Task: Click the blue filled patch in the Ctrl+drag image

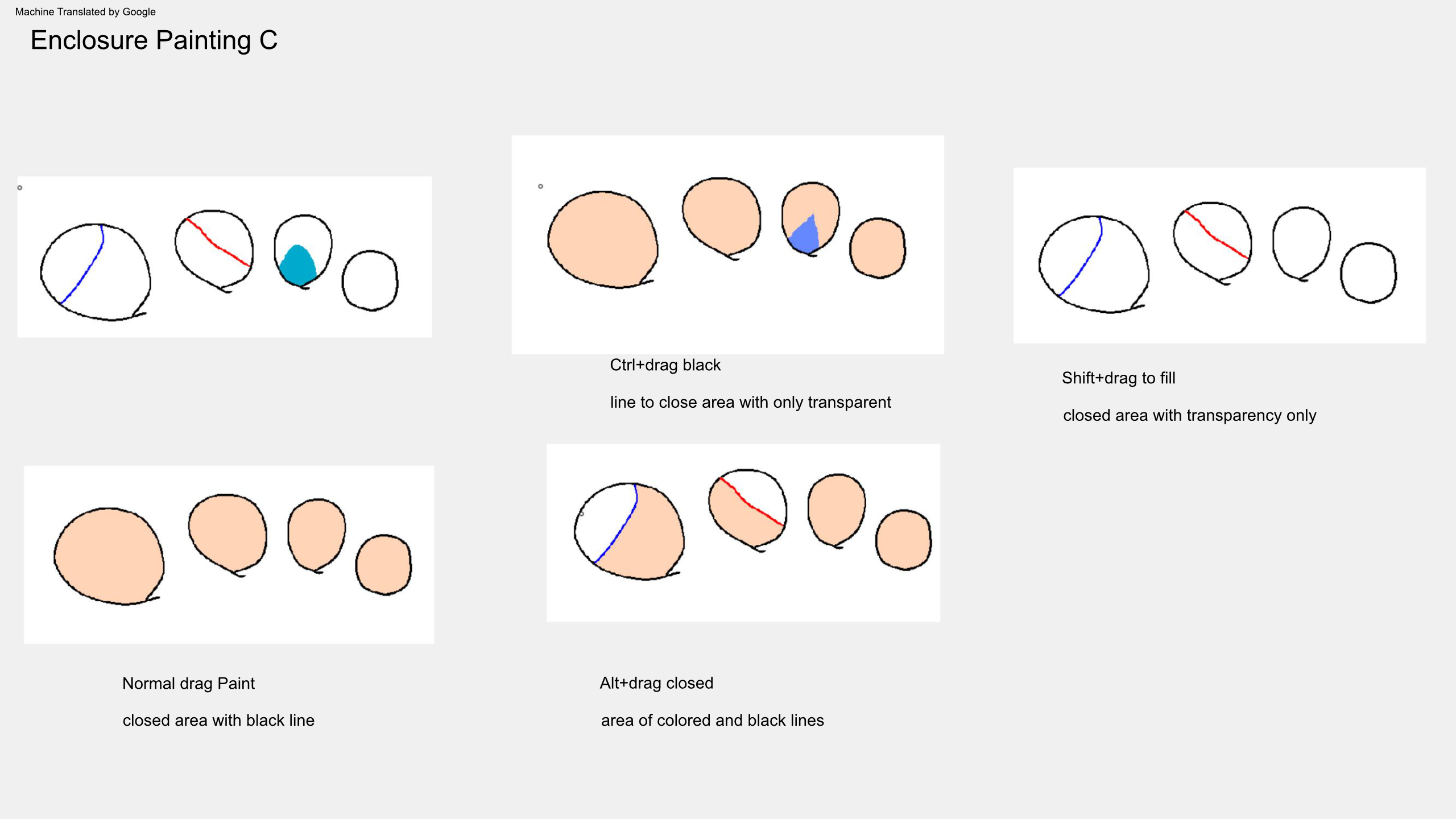Action: tap(805, 235)
